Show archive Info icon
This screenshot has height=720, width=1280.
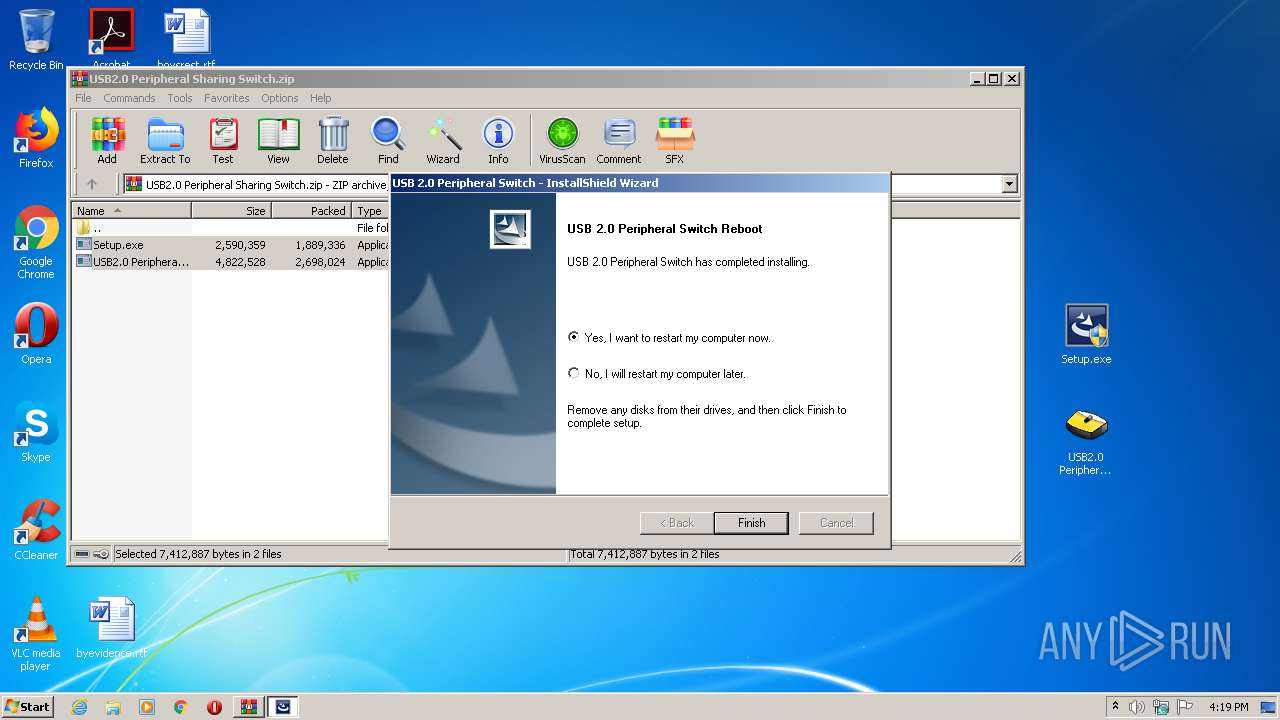pos(498,140)
